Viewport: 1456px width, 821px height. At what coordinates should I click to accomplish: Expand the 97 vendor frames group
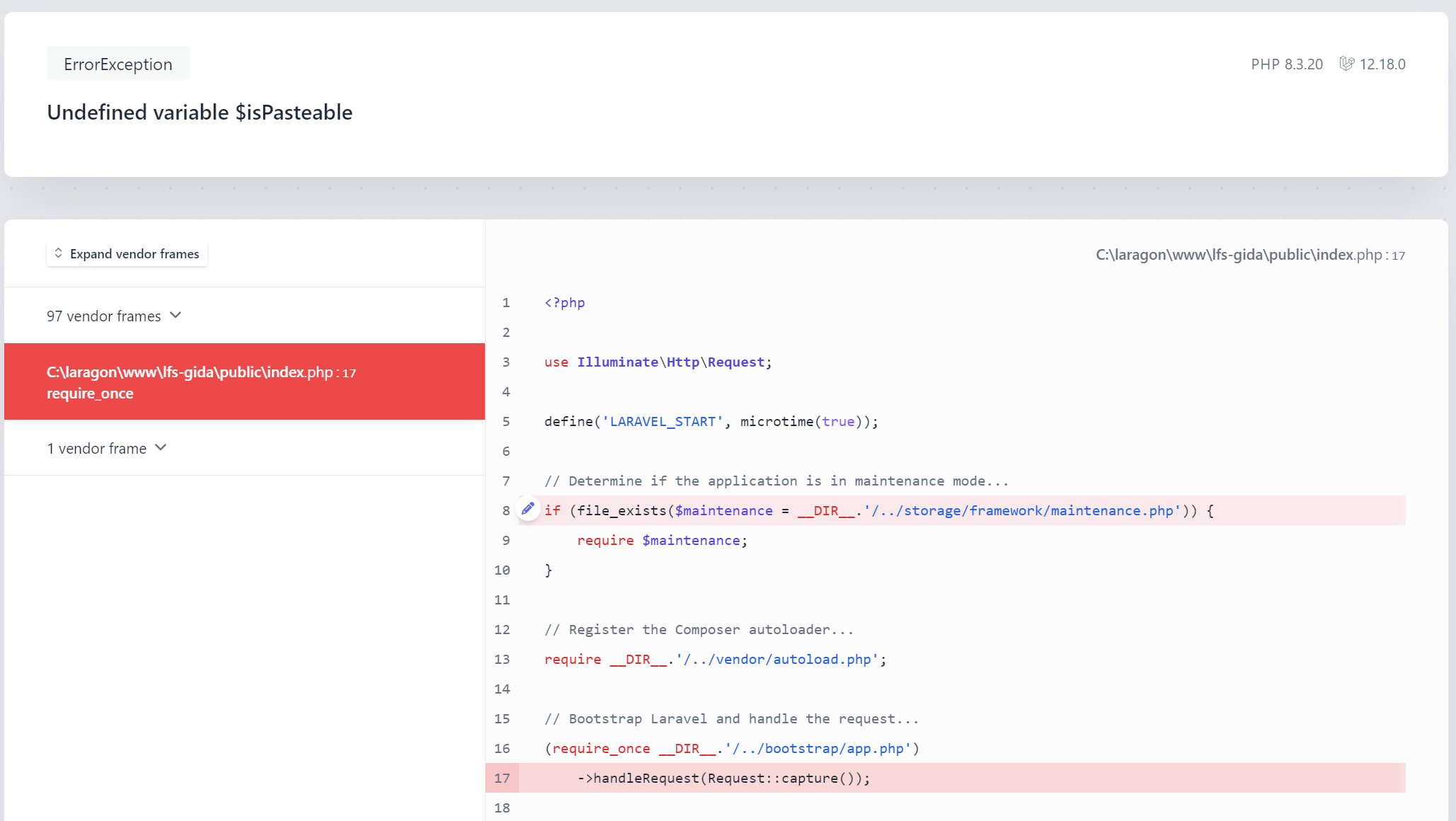[104, 316]
